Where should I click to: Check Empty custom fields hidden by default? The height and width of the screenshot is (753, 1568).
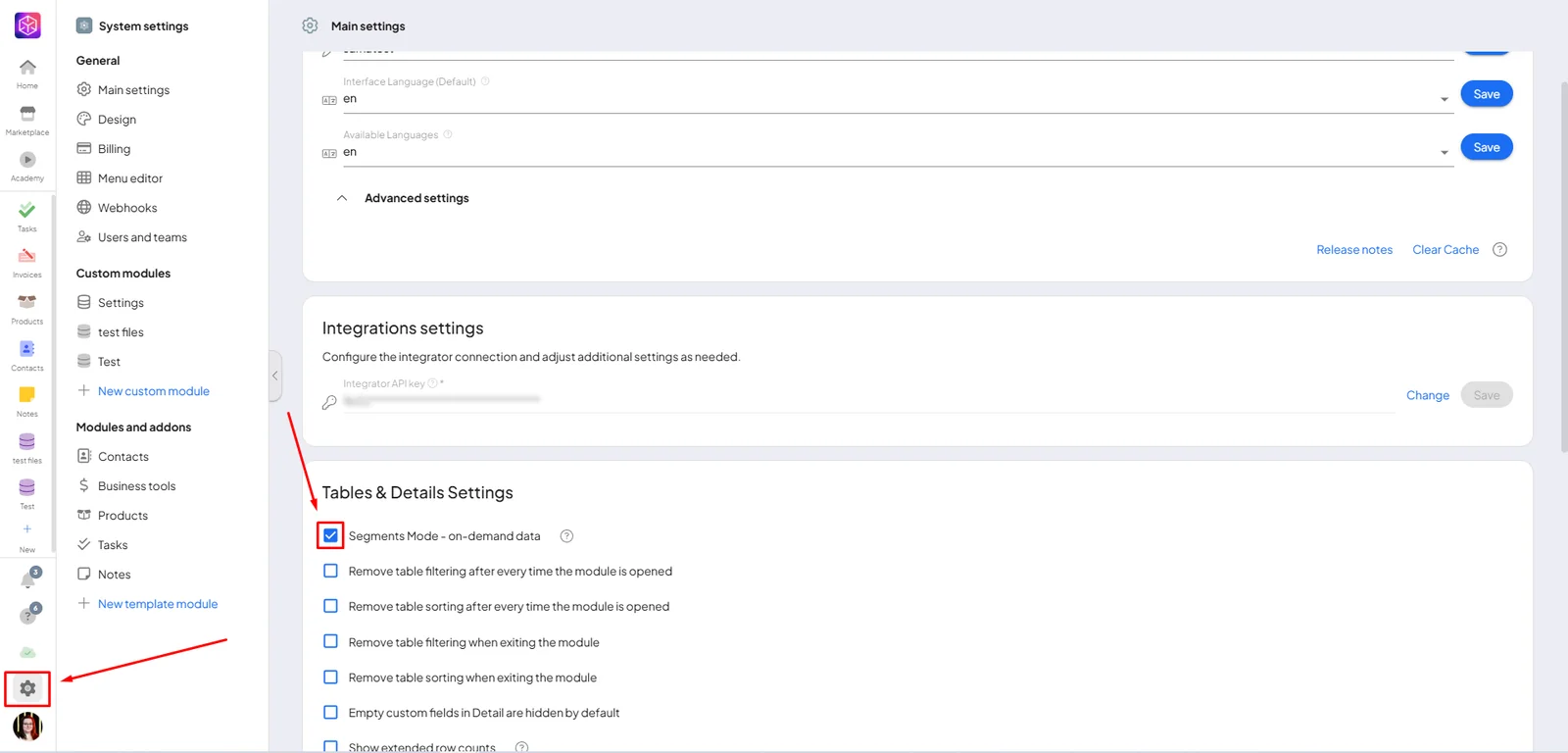(x=330, y=712)
